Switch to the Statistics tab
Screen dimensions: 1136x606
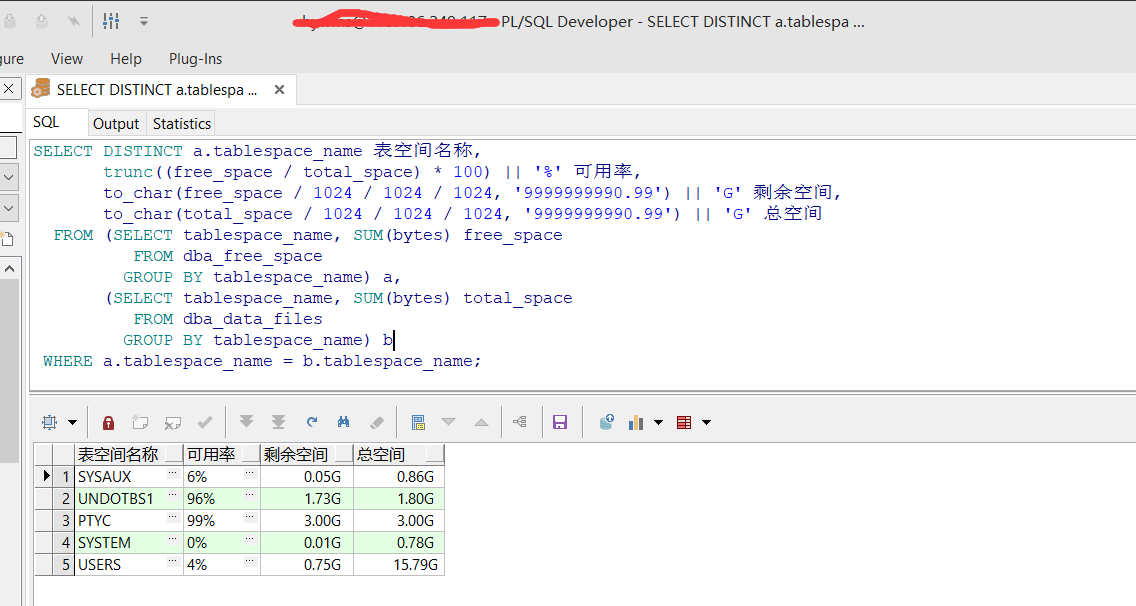(181, 123)
